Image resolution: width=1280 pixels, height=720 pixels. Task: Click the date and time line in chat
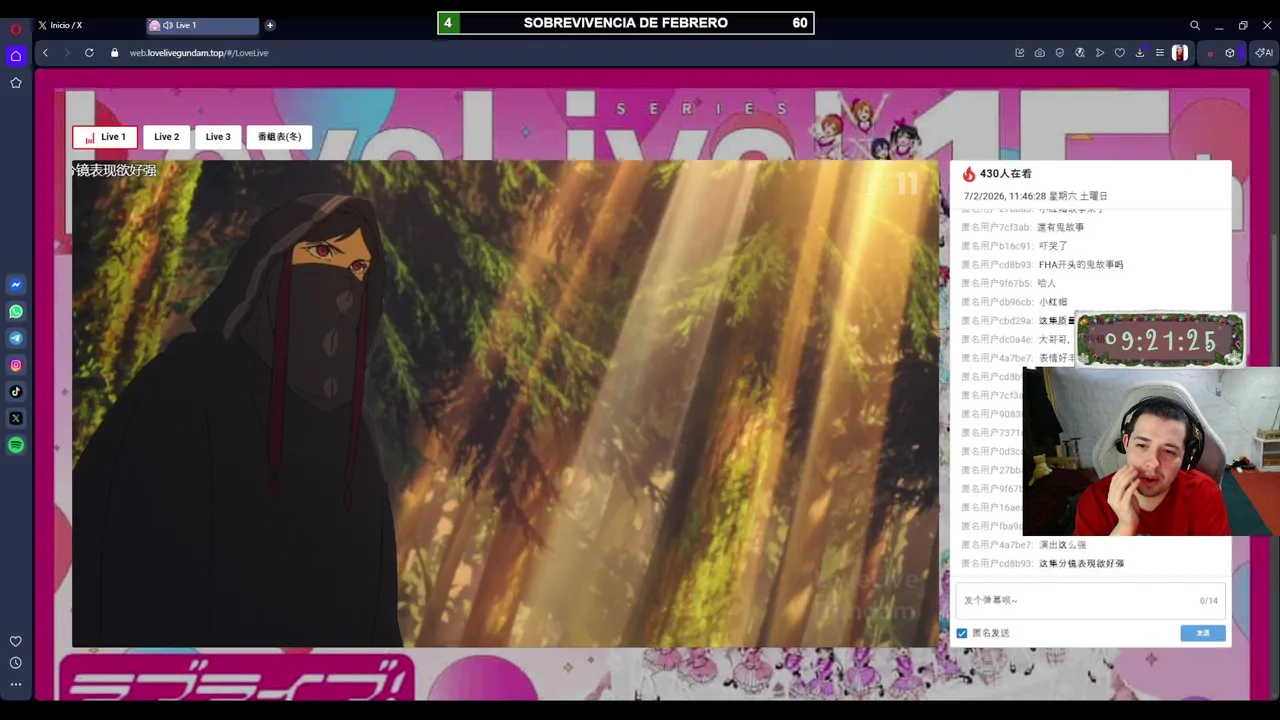[1035, 196]
